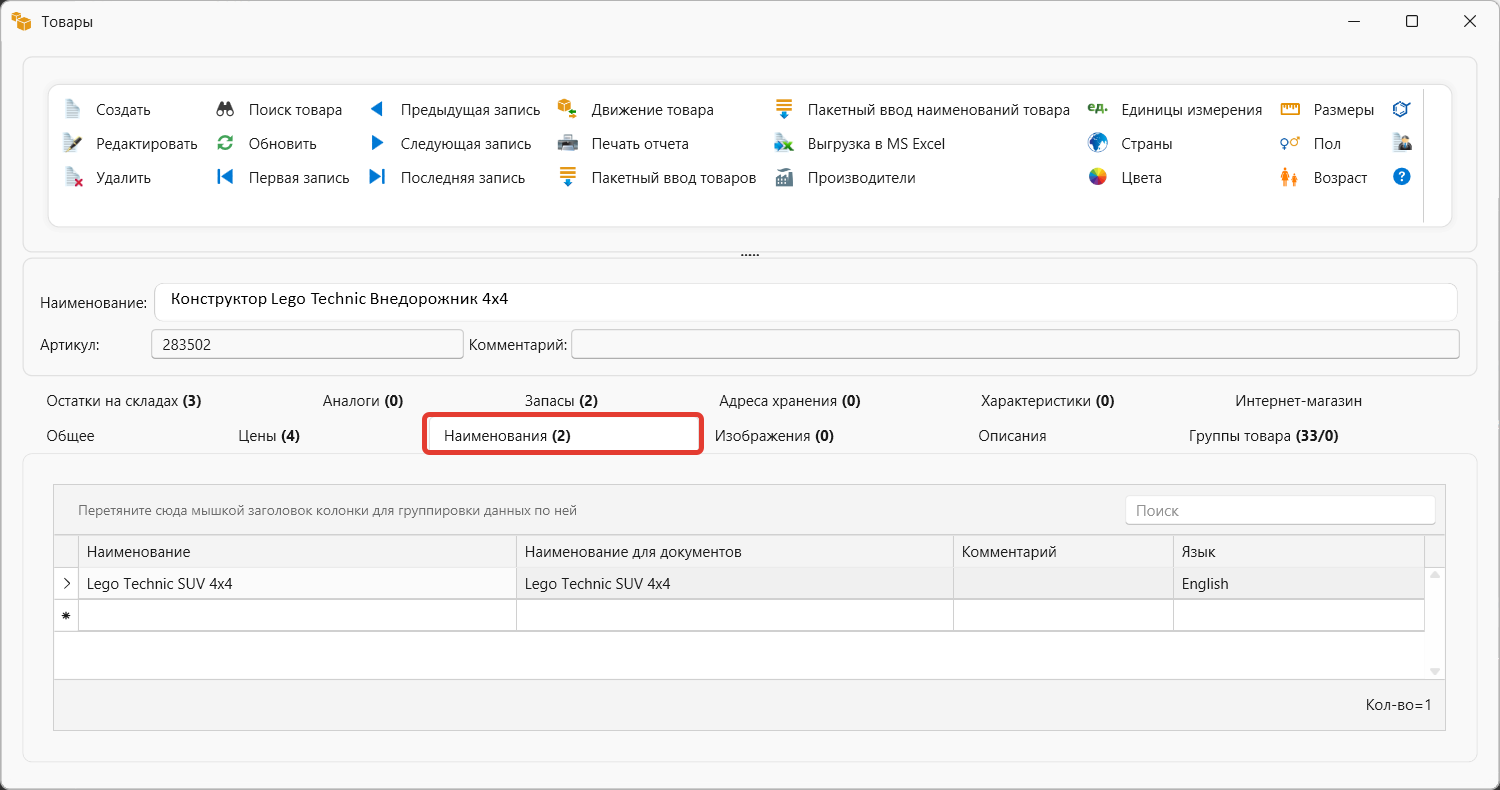Switch to Общее tab

coord(71,436)
